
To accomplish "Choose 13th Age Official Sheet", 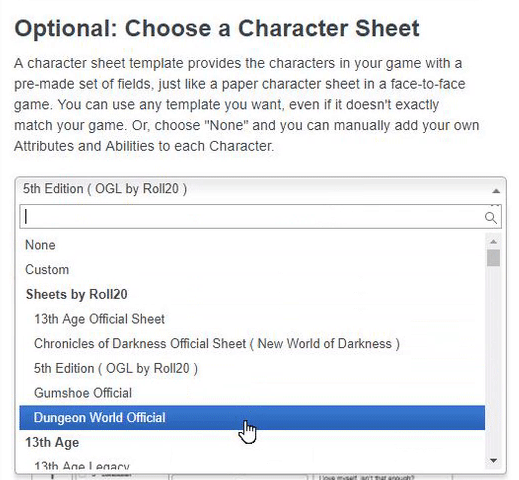I will click(252, 319).
